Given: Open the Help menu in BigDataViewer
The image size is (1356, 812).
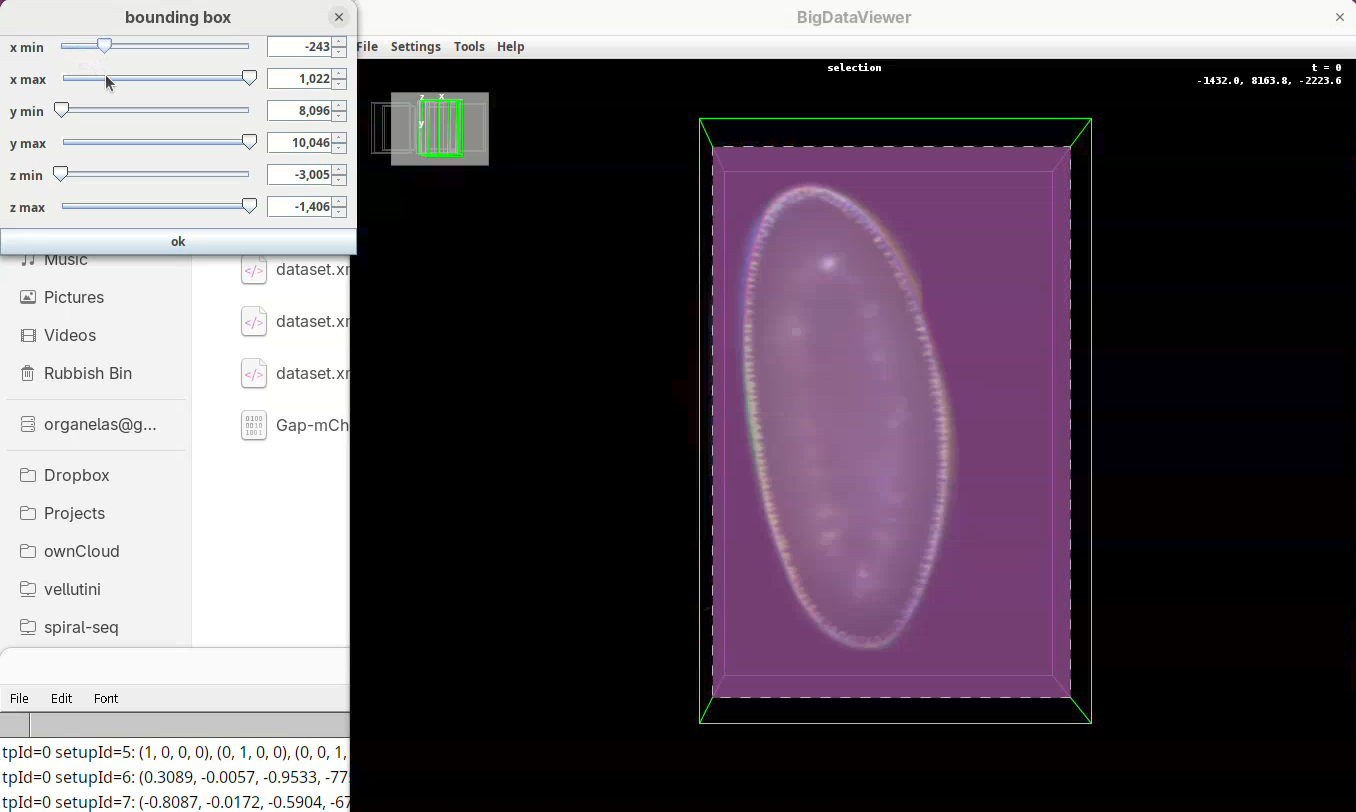Looking at the screenshot, I should pos(510,47).
